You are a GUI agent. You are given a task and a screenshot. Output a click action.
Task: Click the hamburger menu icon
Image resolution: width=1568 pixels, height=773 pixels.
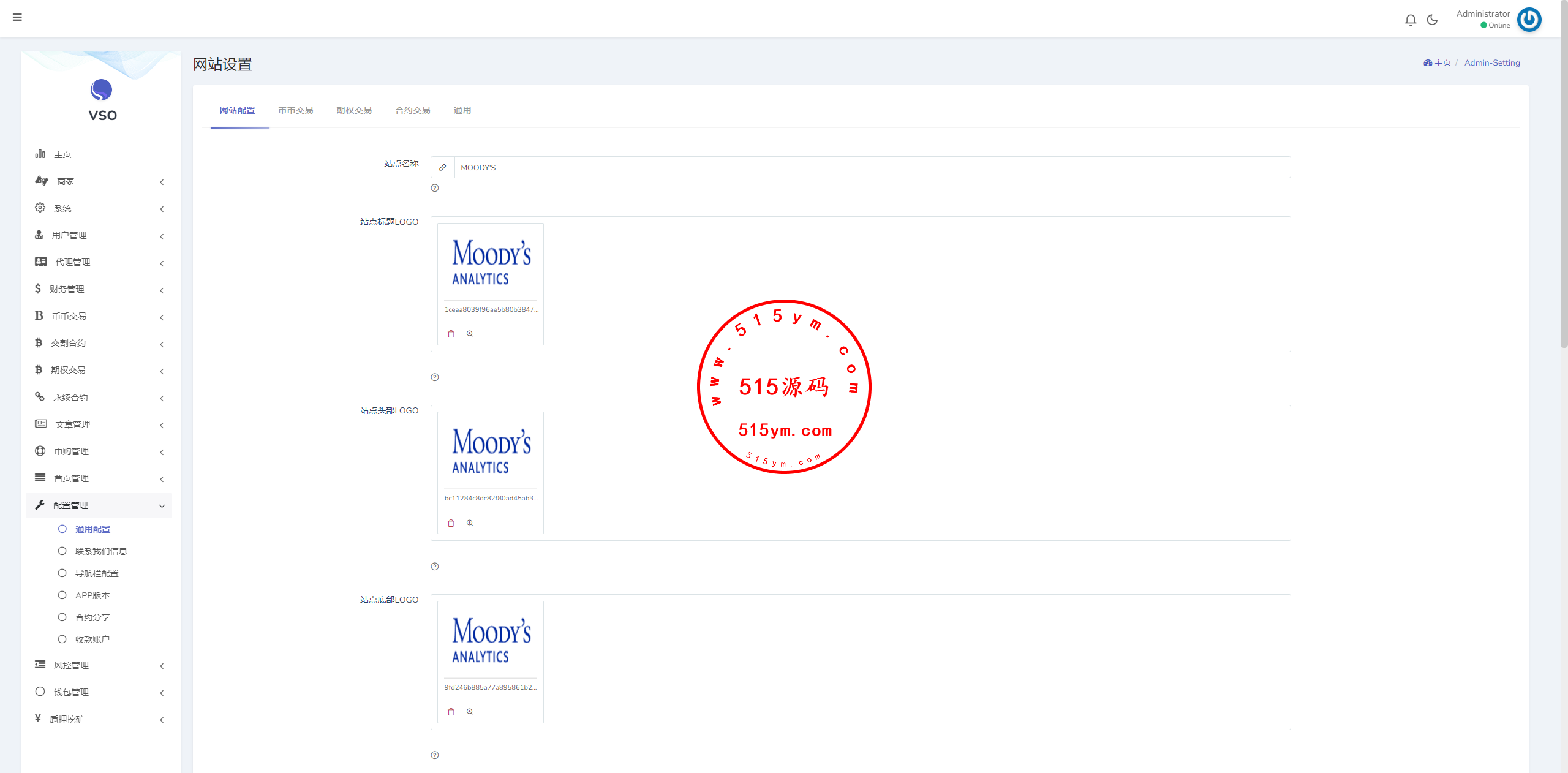(x=17, y=17)
